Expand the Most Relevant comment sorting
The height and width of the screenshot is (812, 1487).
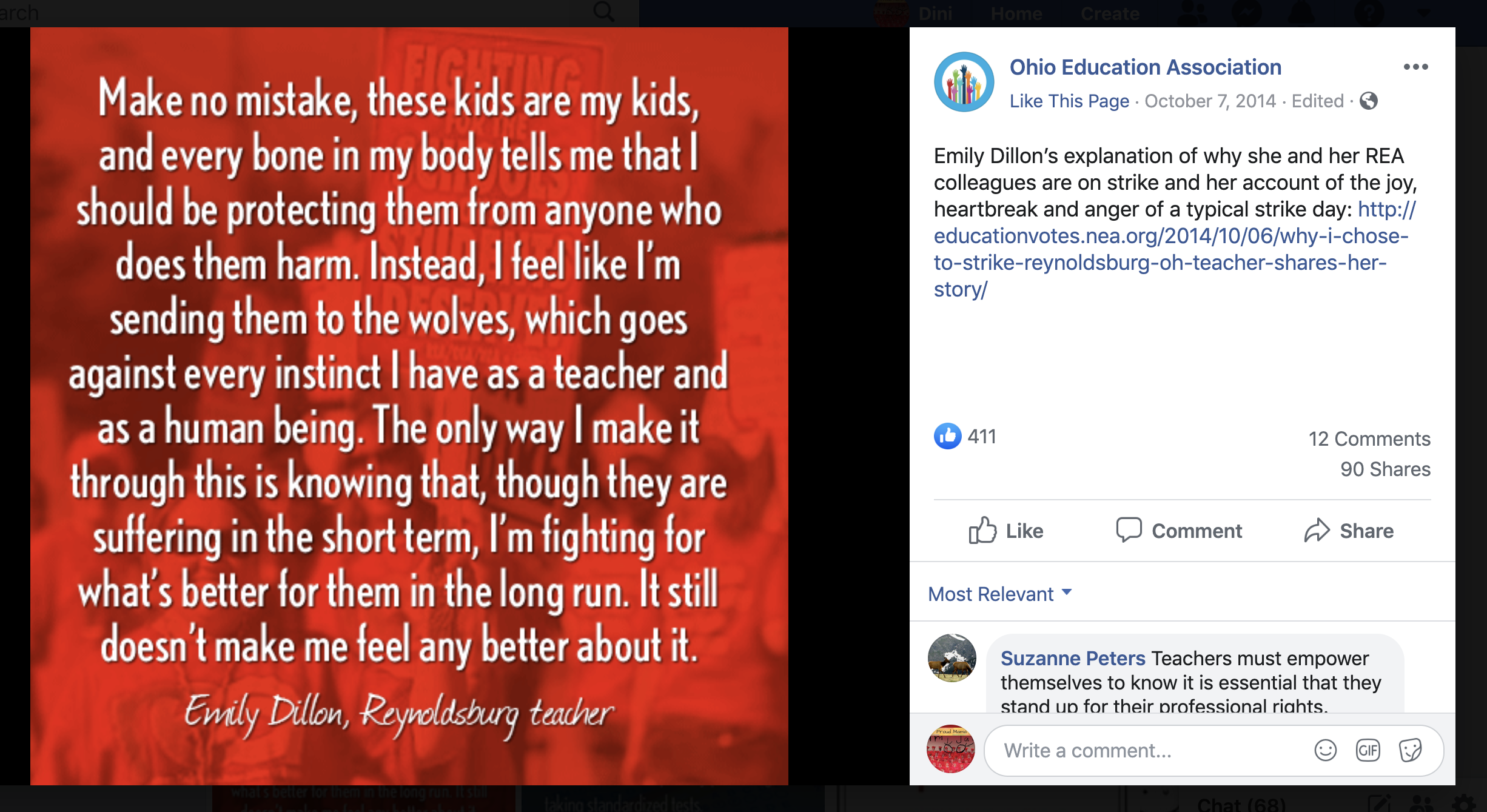1000,594
